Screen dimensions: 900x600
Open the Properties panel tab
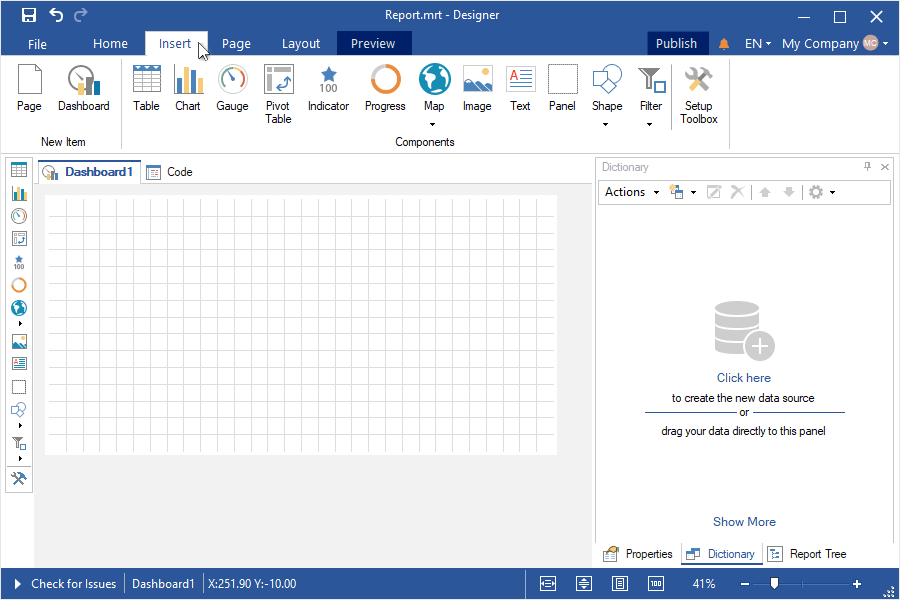coord(638,554)
